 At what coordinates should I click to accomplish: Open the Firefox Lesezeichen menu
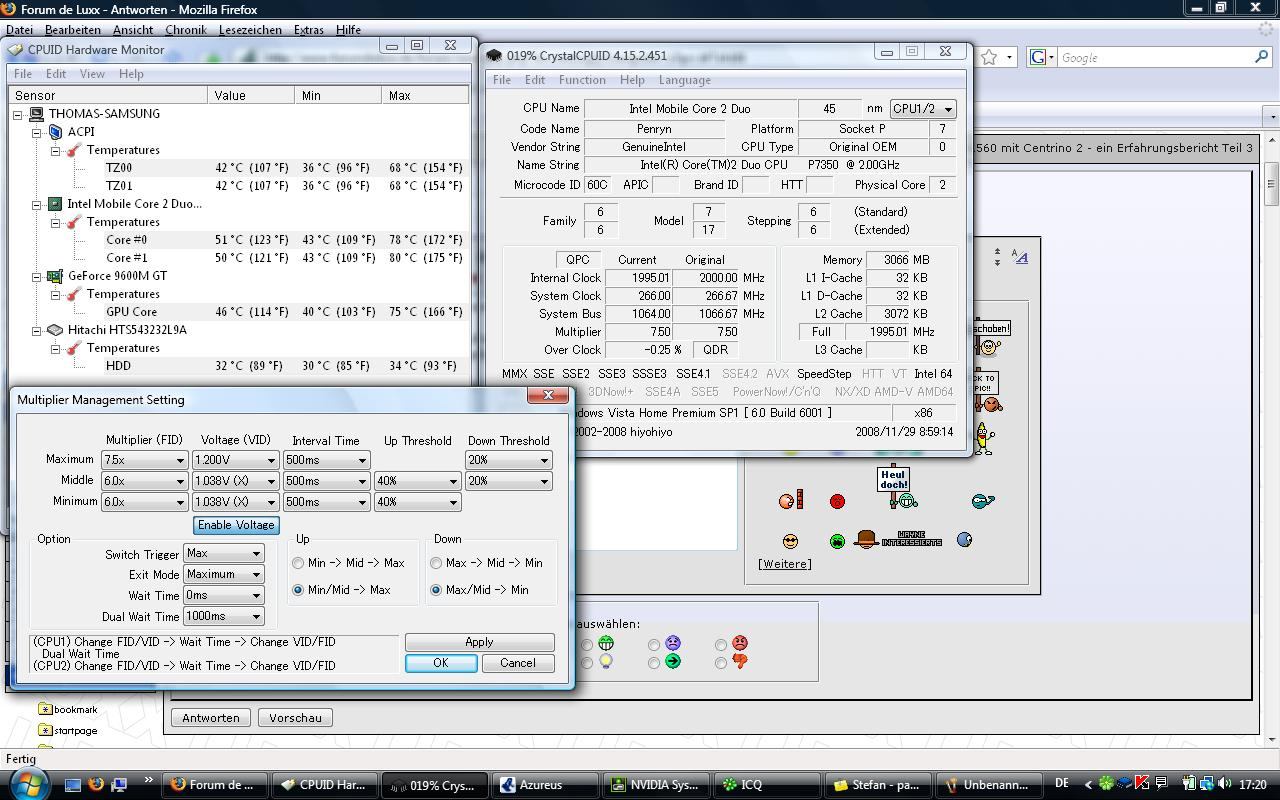250,30
